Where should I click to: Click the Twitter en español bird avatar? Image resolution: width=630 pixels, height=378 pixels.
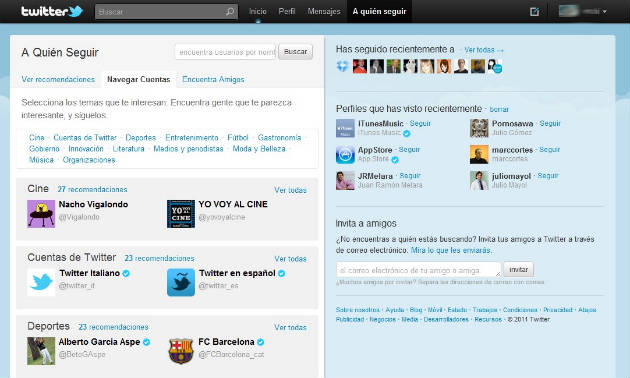click(181, 282)
